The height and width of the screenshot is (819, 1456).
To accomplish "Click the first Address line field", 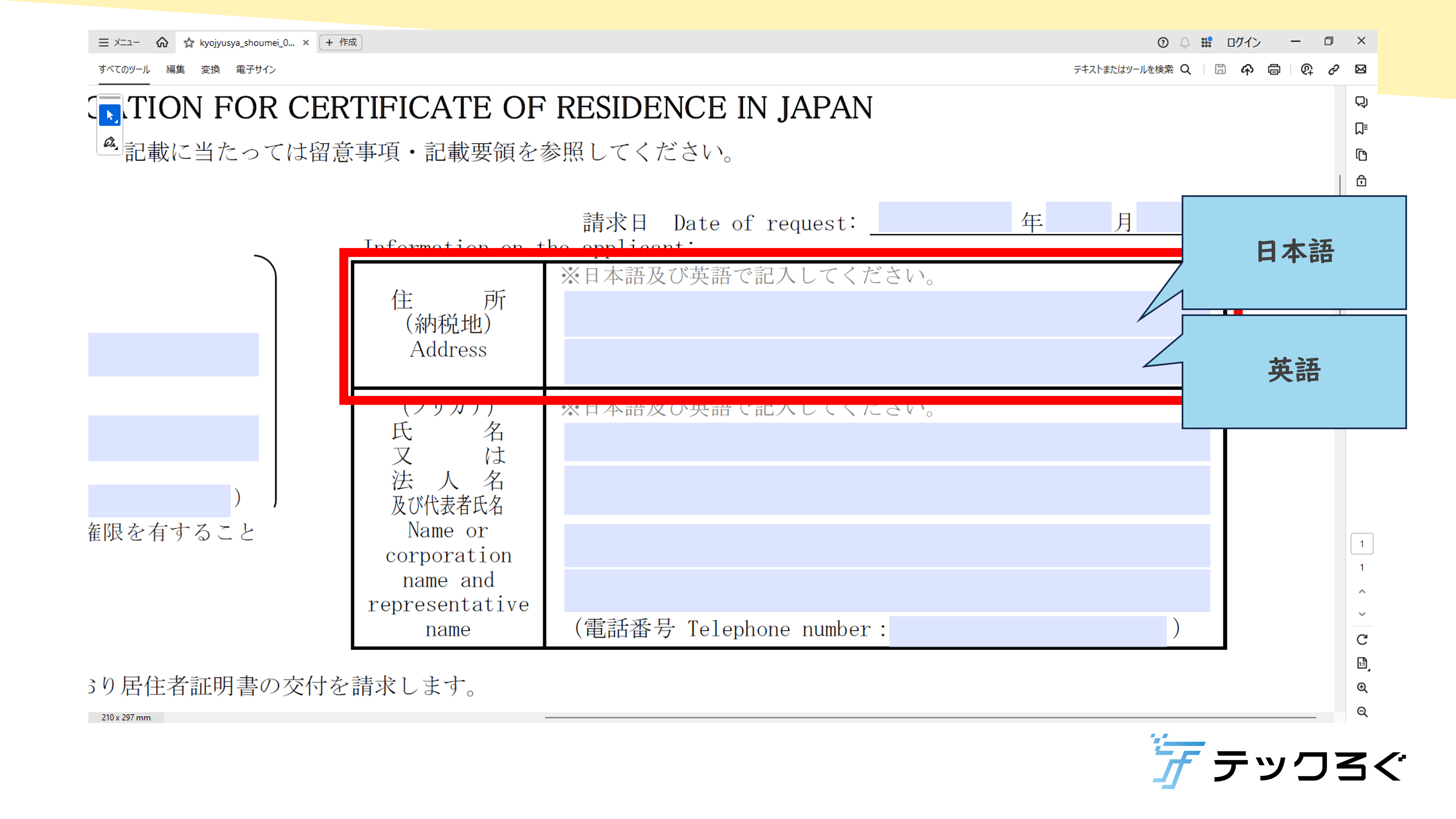I will click(x=873, y=314).
